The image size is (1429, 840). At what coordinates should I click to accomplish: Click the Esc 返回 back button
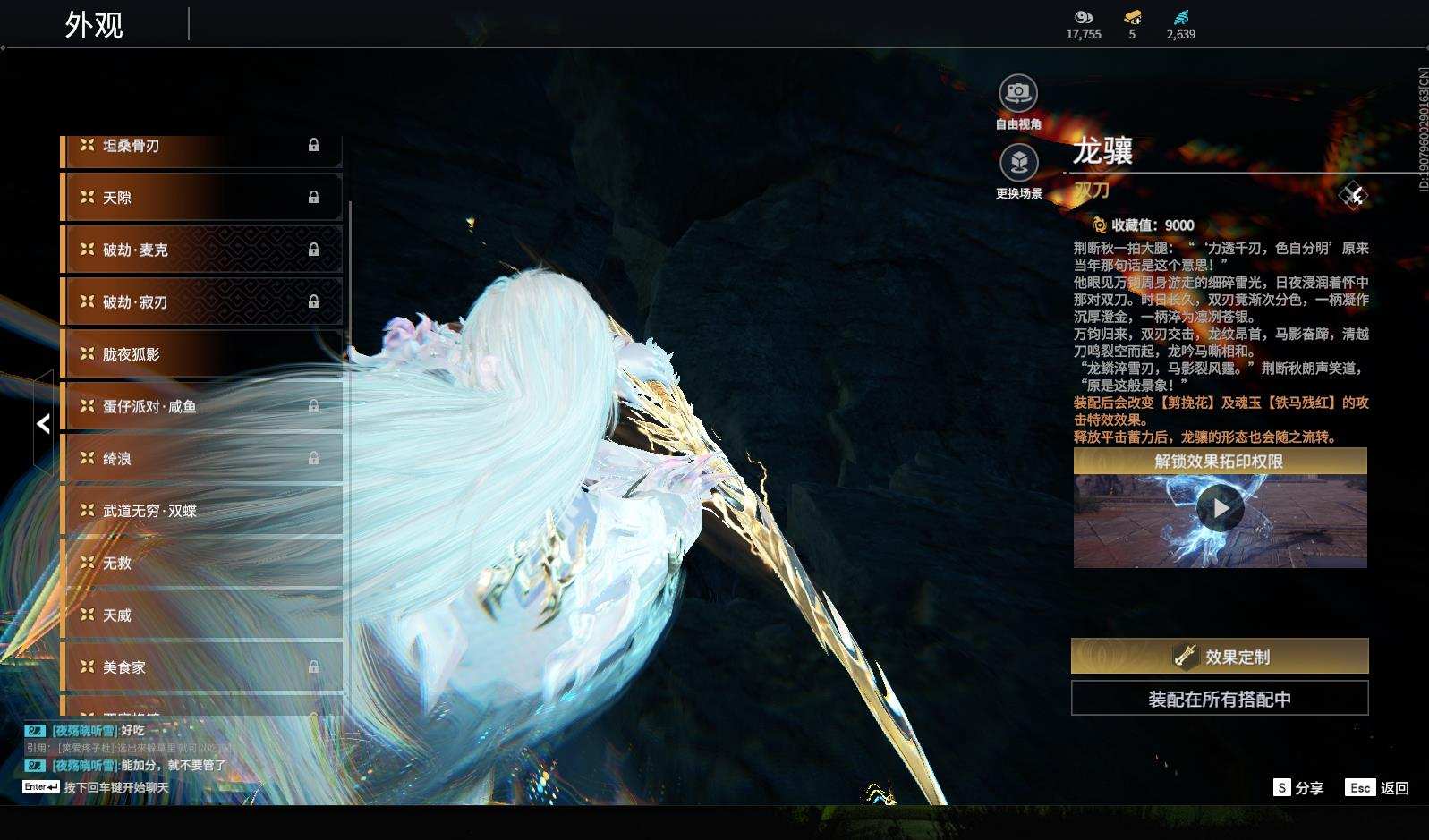(x=1378, y=788)
